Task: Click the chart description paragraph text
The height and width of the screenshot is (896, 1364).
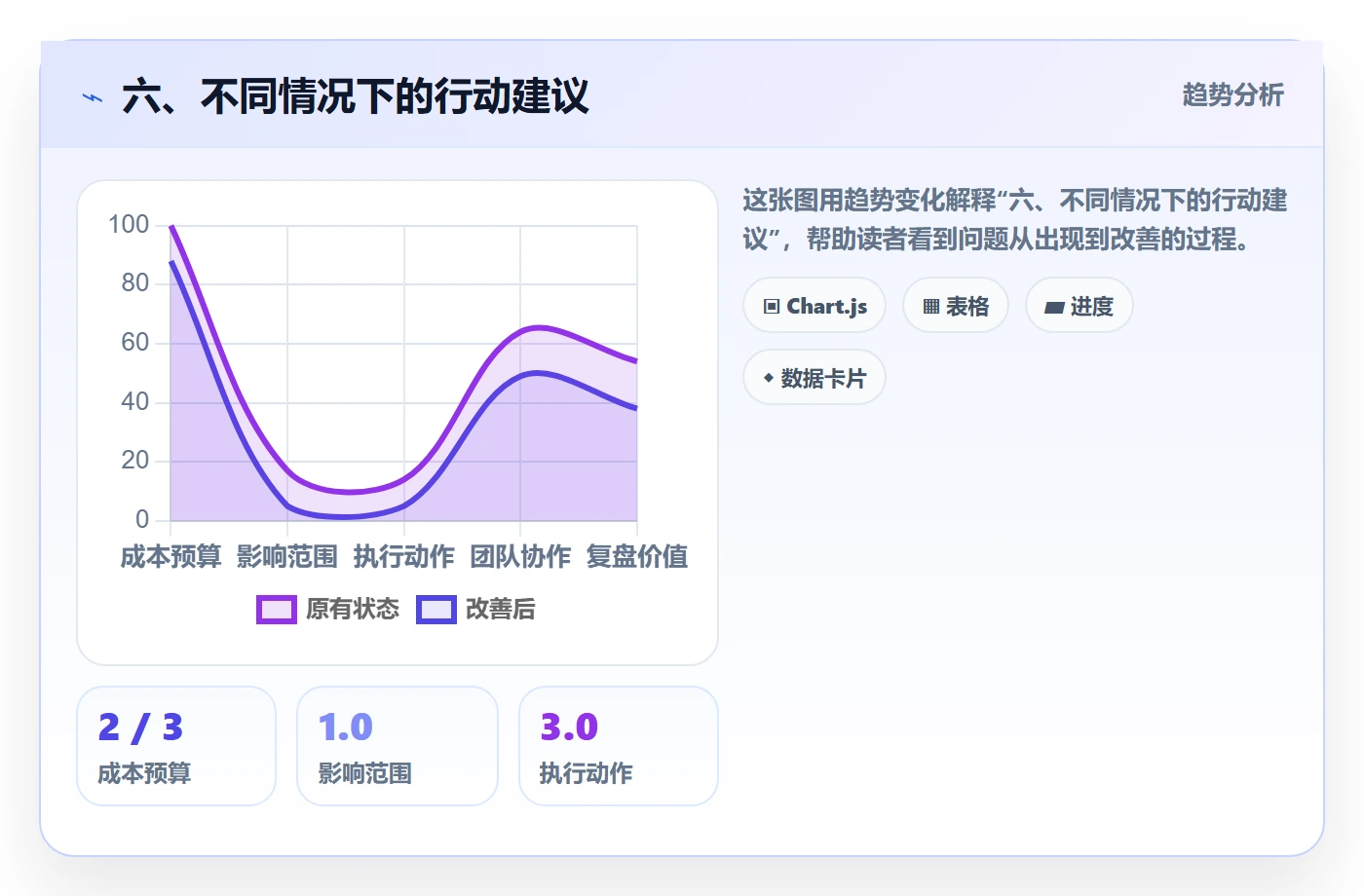Action: coord(1015,220)
